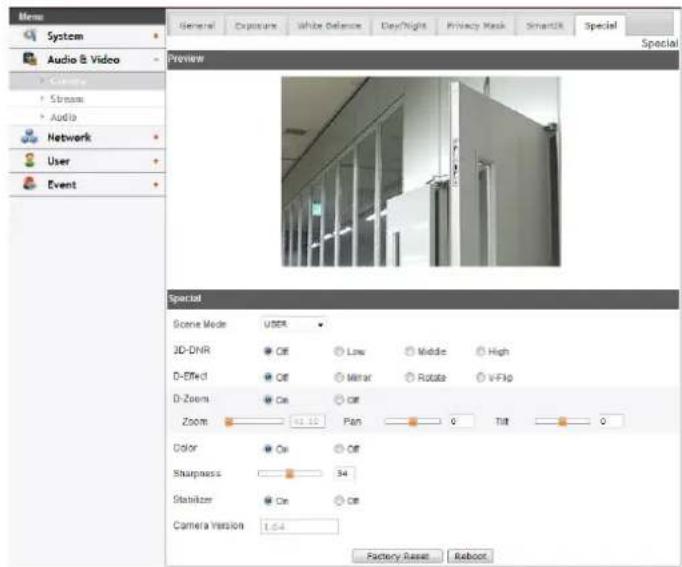Expand the User menu section
682x567 pixels.
(156, 161)
